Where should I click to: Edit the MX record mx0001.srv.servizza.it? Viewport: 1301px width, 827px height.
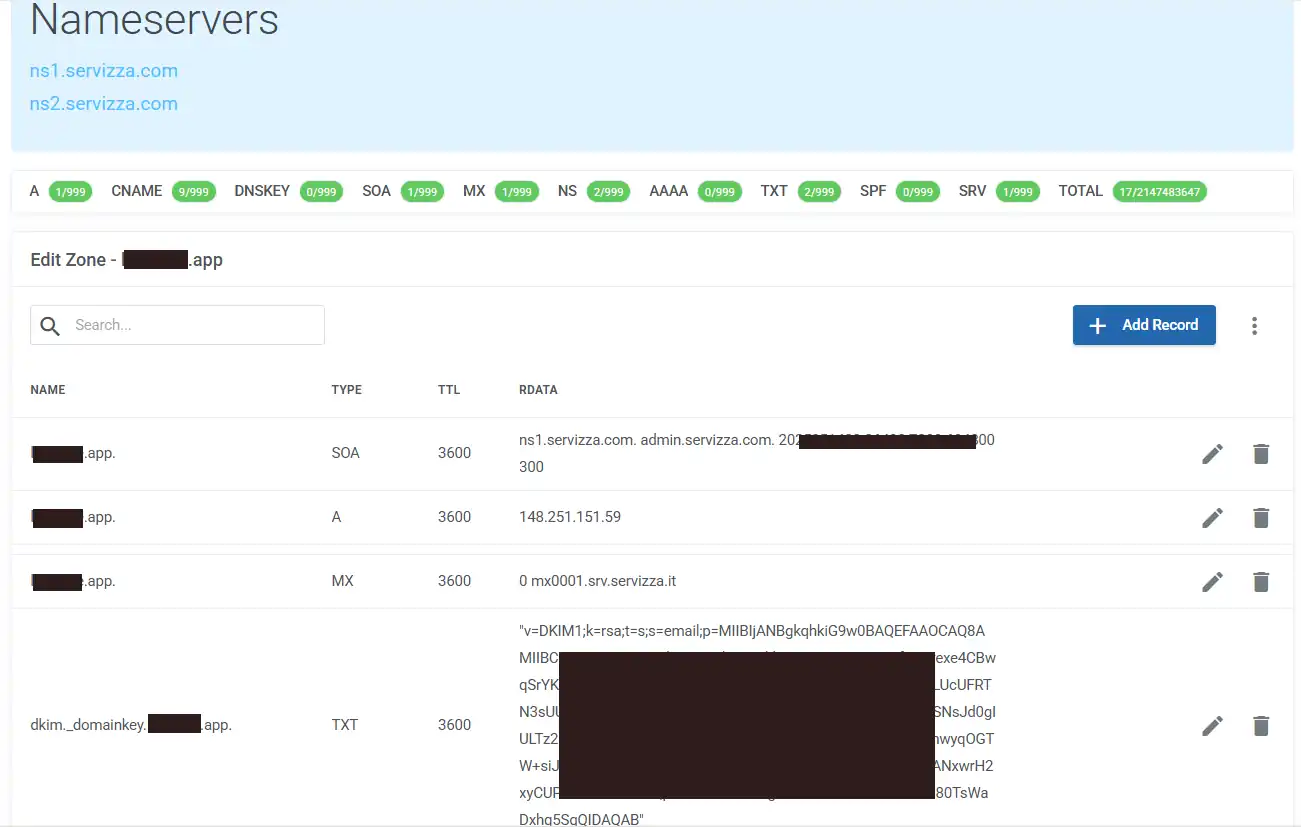pyautogui.click(x=1212, y=582)
